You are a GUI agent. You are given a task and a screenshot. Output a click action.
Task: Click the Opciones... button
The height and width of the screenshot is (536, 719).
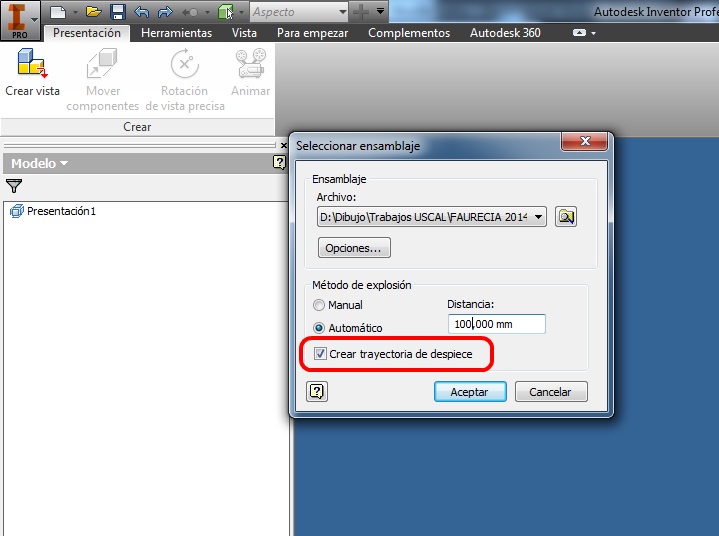coord(354,248)
